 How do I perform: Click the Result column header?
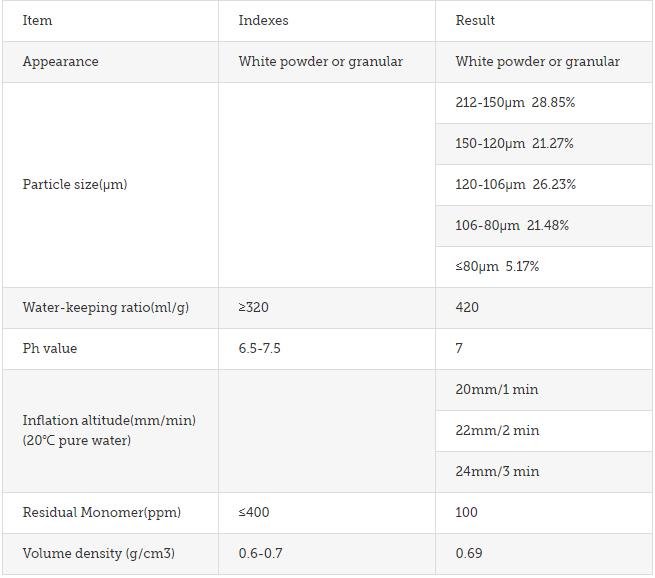(x=475, y=20)
